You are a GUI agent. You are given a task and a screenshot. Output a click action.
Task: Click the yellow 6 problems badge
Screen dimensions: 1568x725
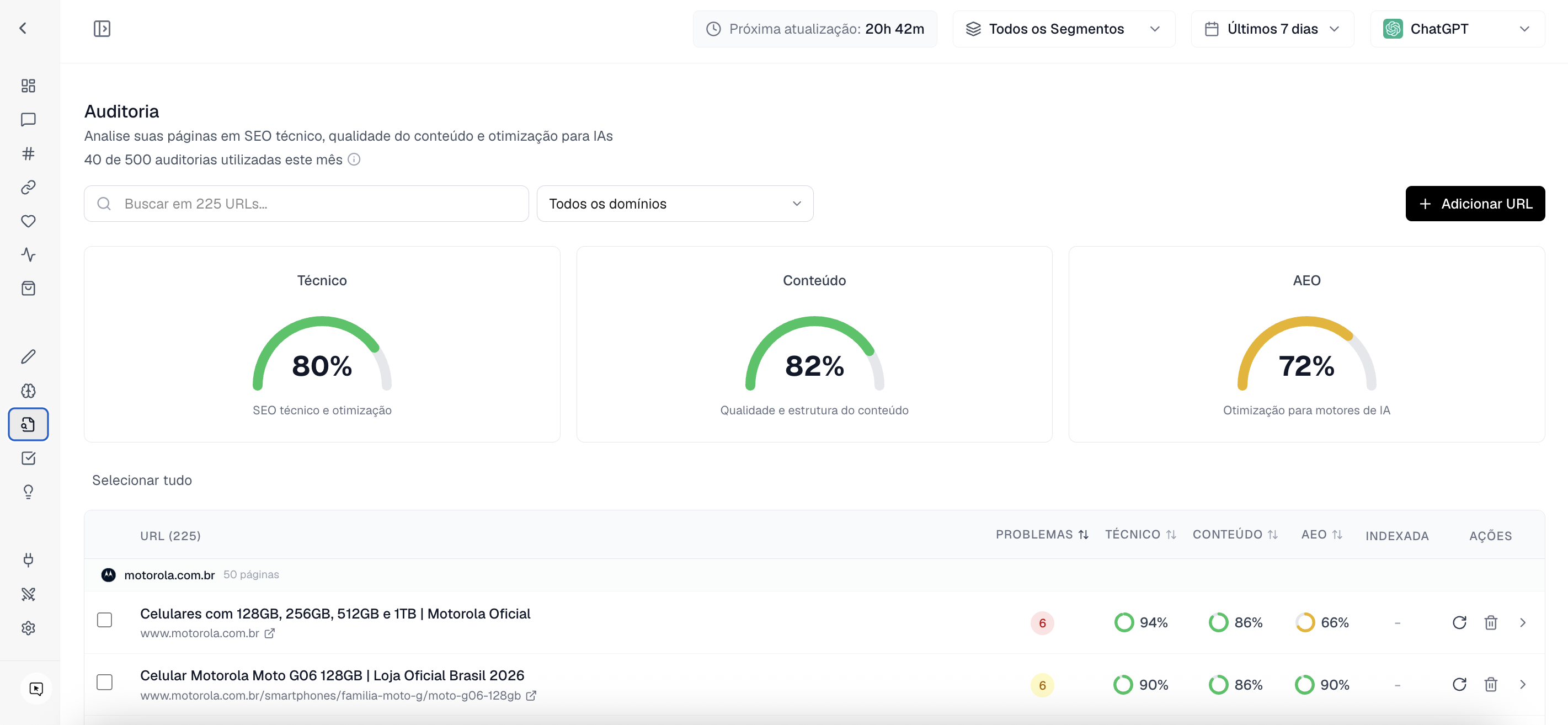click(x=1042, y=685)
